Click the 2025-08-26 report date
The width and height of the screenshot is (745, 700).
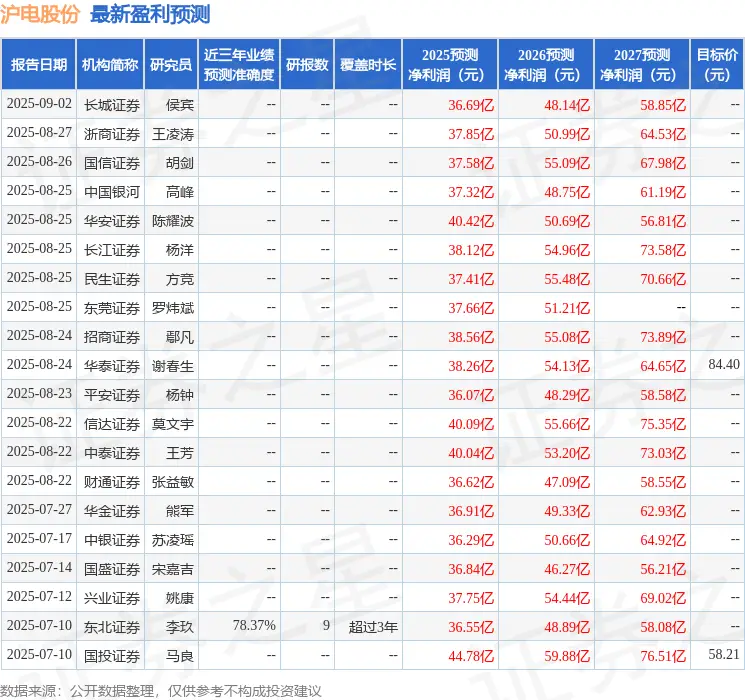point(39,161)
